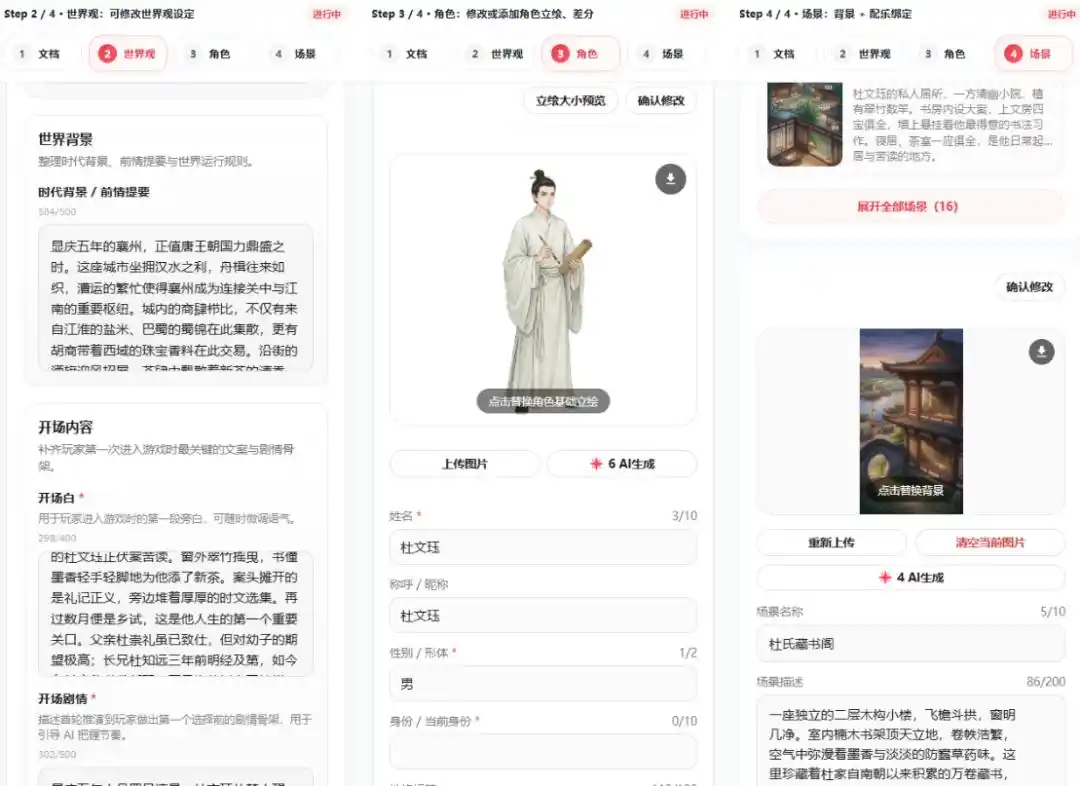The image size is (1080, 786).
Task: Select step 2 世界观 in Step 4 panel
Action: click(865, 54)
